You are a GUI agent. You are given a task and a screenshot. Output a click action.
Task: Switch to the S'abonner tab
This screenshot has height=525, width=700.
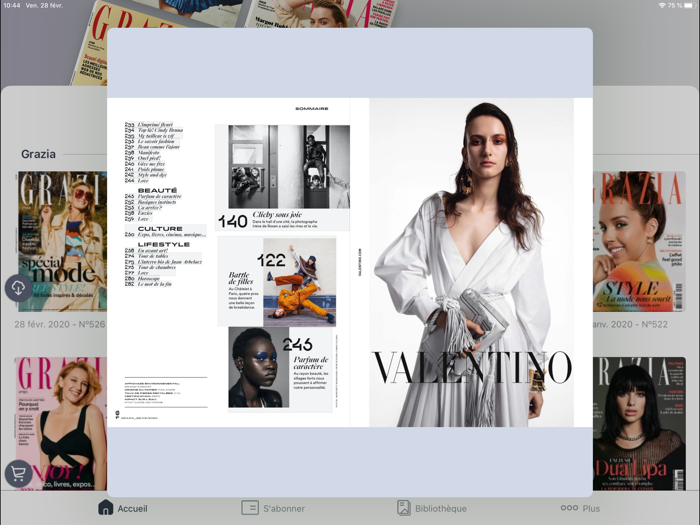point(273,508)
